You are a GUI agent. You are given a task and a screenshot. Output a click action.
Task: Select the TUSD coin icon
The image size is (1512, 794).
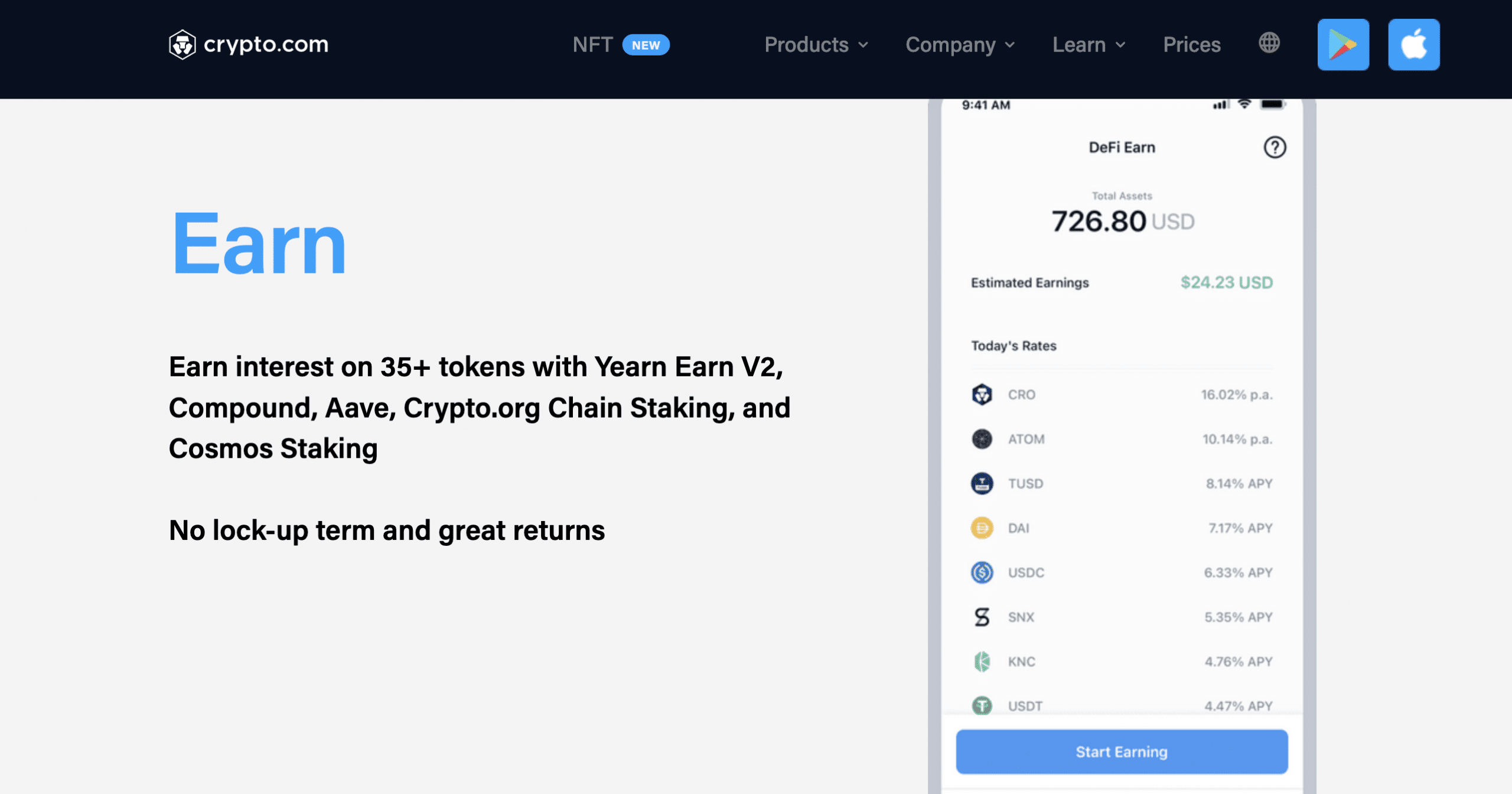(x=982, y=484)
